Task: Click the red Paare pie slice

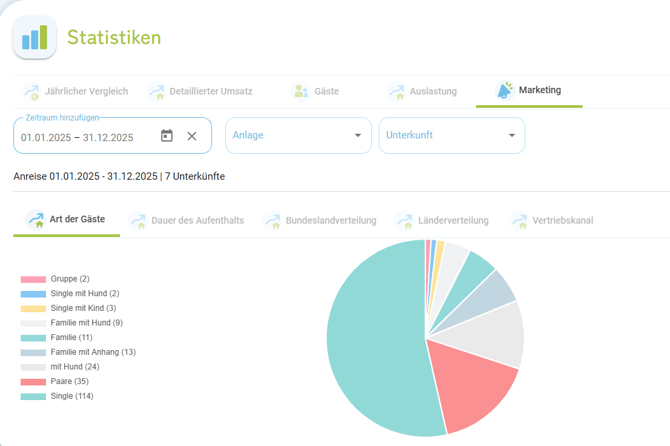Action: [x=470, y=382]
